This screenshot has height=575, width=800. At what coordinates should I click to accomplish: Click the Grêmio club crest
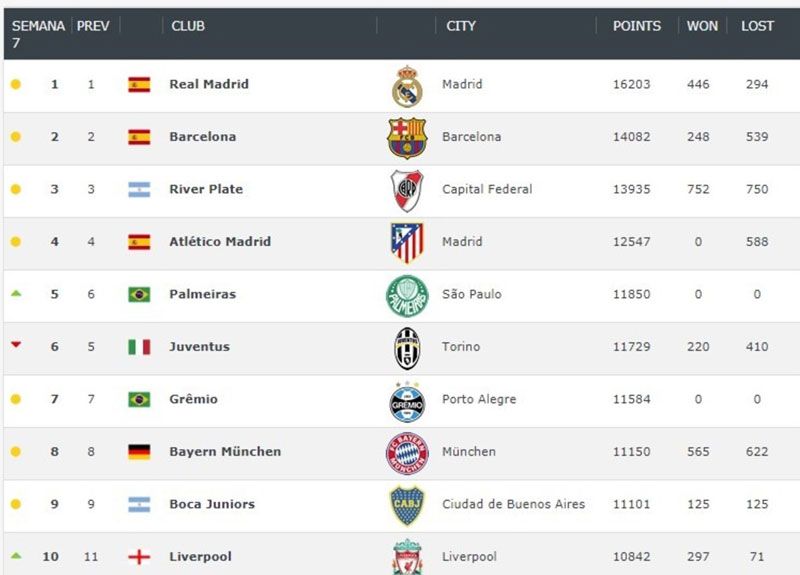(x=407, y=400)
